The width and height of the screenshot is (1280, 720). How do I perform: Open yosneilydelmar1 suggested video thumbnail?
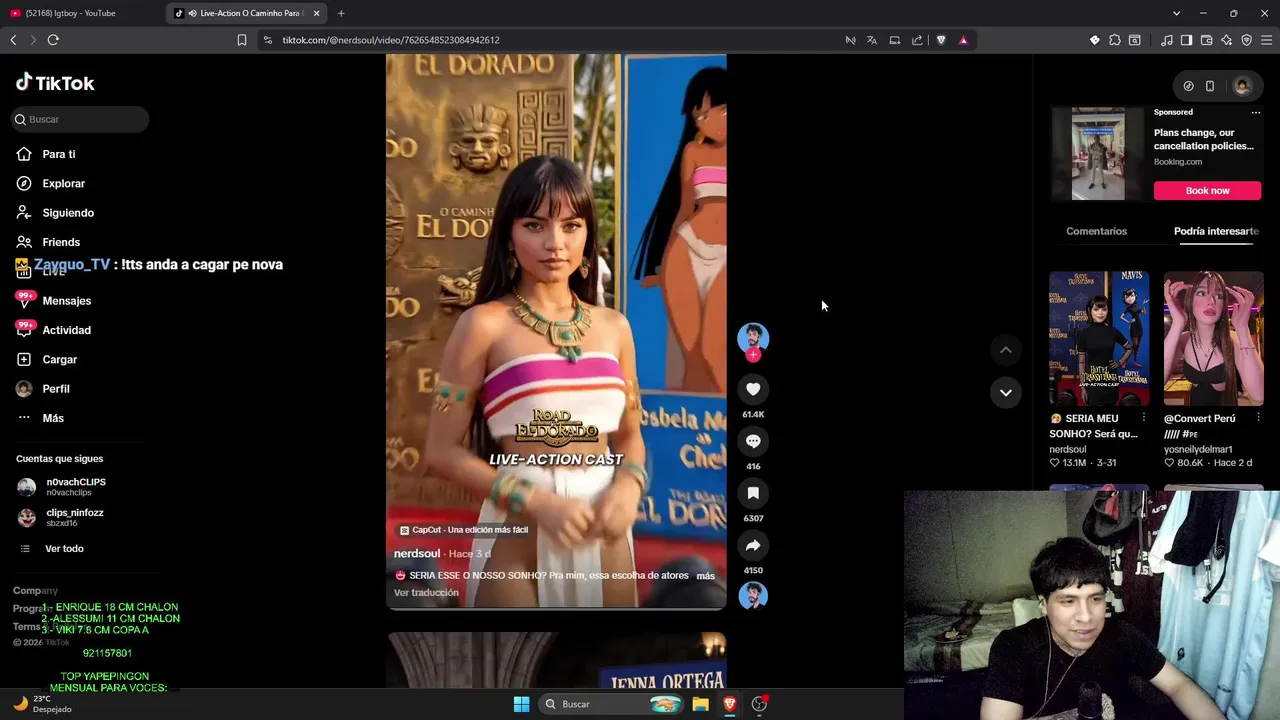tap(1213, 338)
